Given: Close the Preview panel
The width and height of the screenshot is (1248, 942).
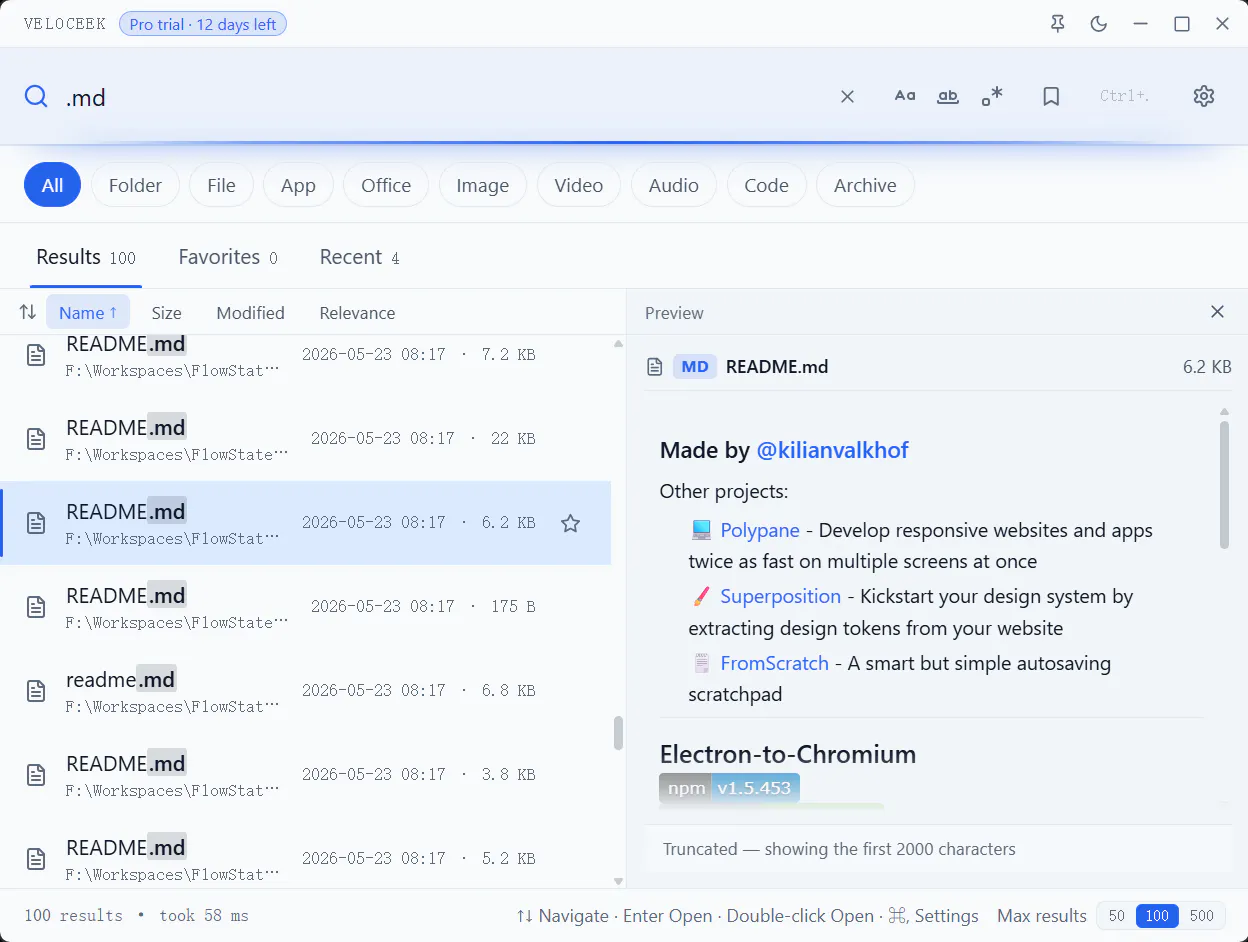Looking at the screenshot, I should (1217, 312).
